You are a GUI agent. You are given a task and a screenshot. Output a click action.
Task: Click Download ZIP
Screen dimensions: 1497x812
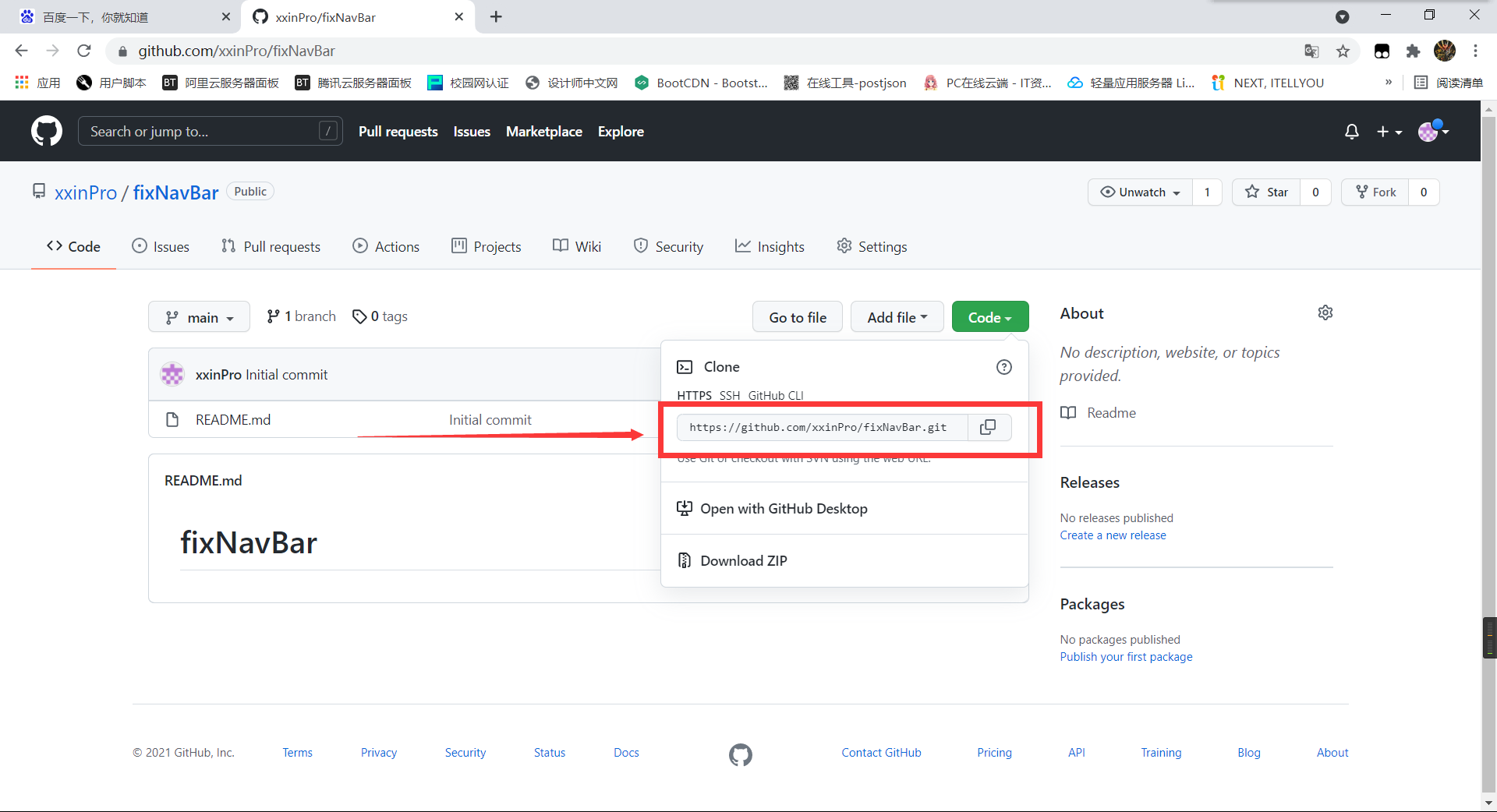point(844,560)
